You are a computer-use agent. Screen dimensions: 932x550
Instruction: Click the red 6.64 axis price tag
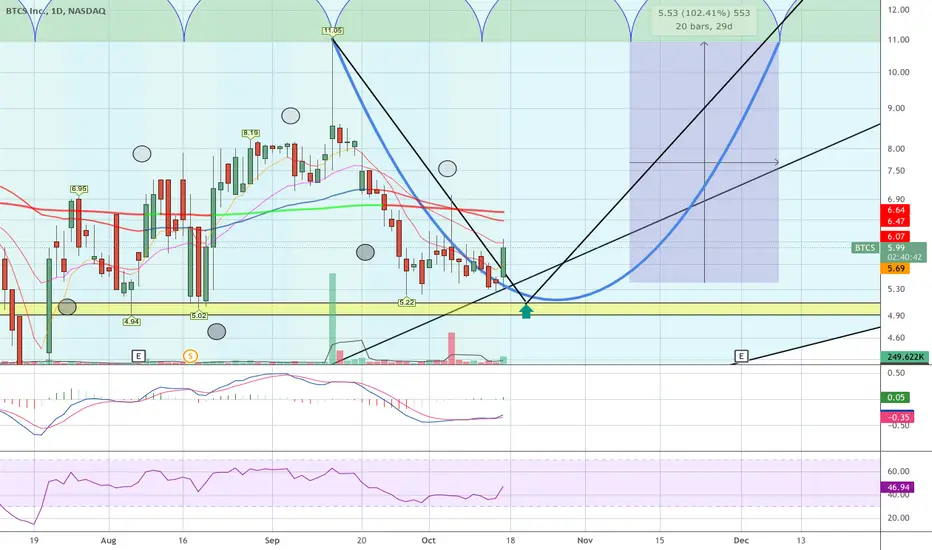point(895,210)
